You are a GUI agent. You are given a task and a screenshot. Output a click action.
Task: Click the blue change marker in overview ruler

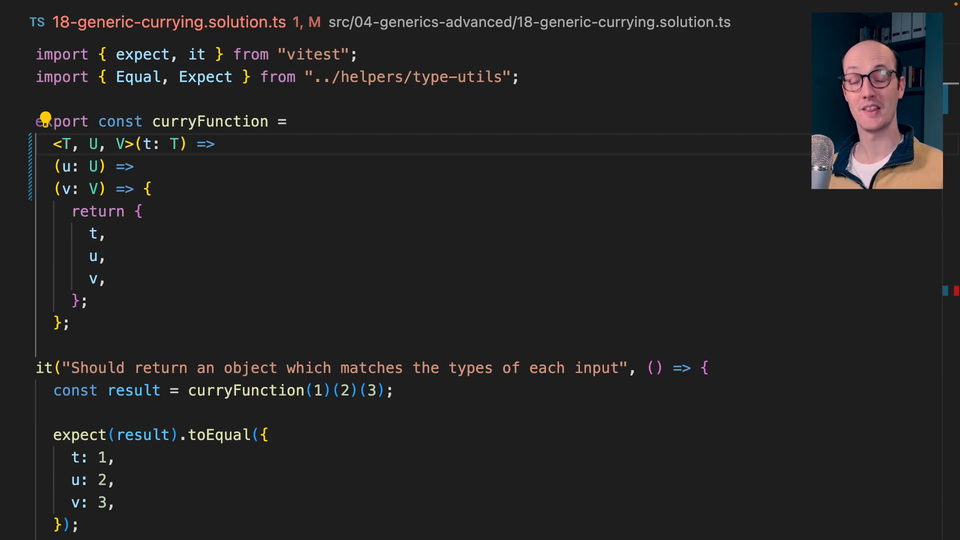[945, 290]
